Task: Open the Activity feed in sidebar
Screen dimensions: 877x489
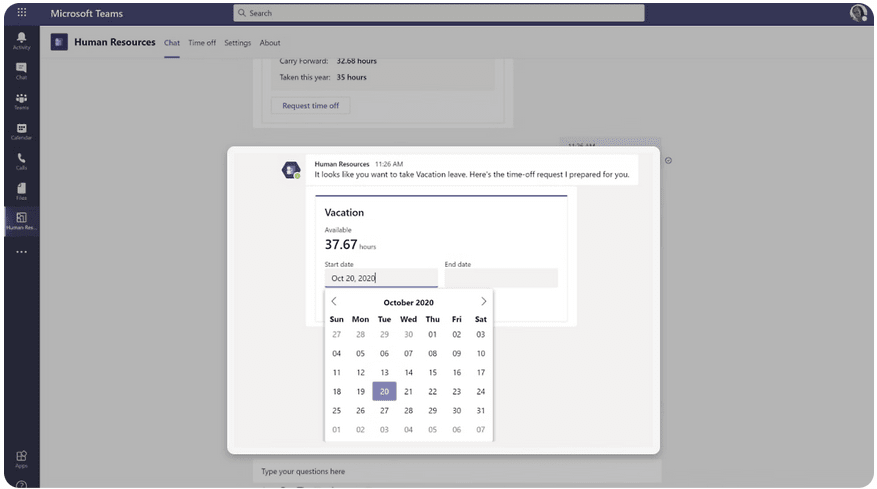Action: [x=21, y=40]
